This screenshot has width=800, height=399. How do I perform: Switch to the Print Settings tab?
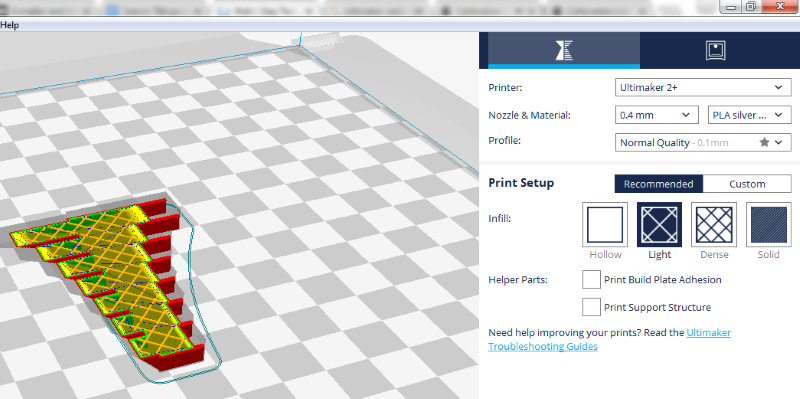tap(564, 50)
